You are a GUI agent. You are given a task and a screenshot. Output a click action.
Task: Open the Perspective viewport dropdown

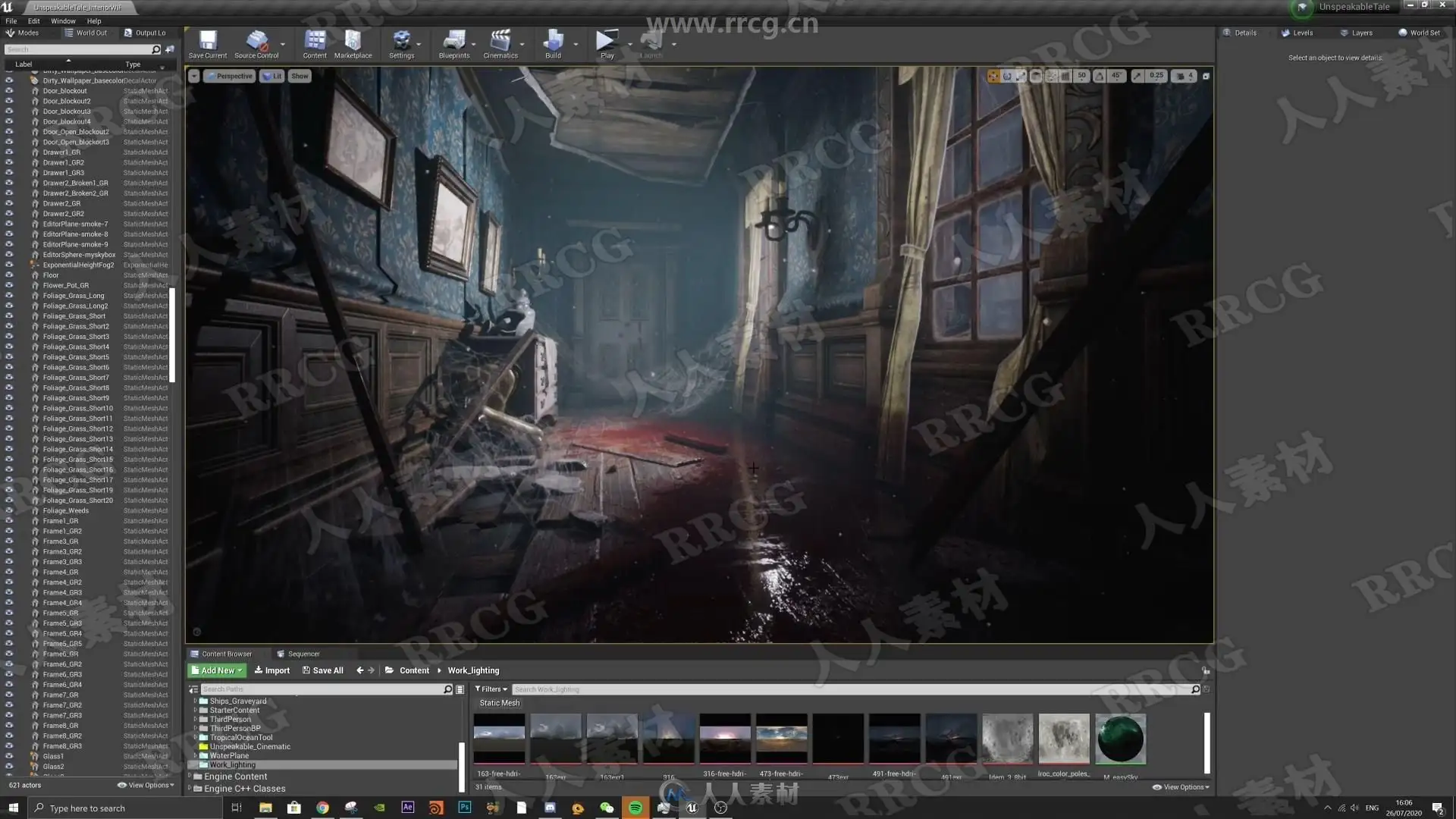[230, 76]
